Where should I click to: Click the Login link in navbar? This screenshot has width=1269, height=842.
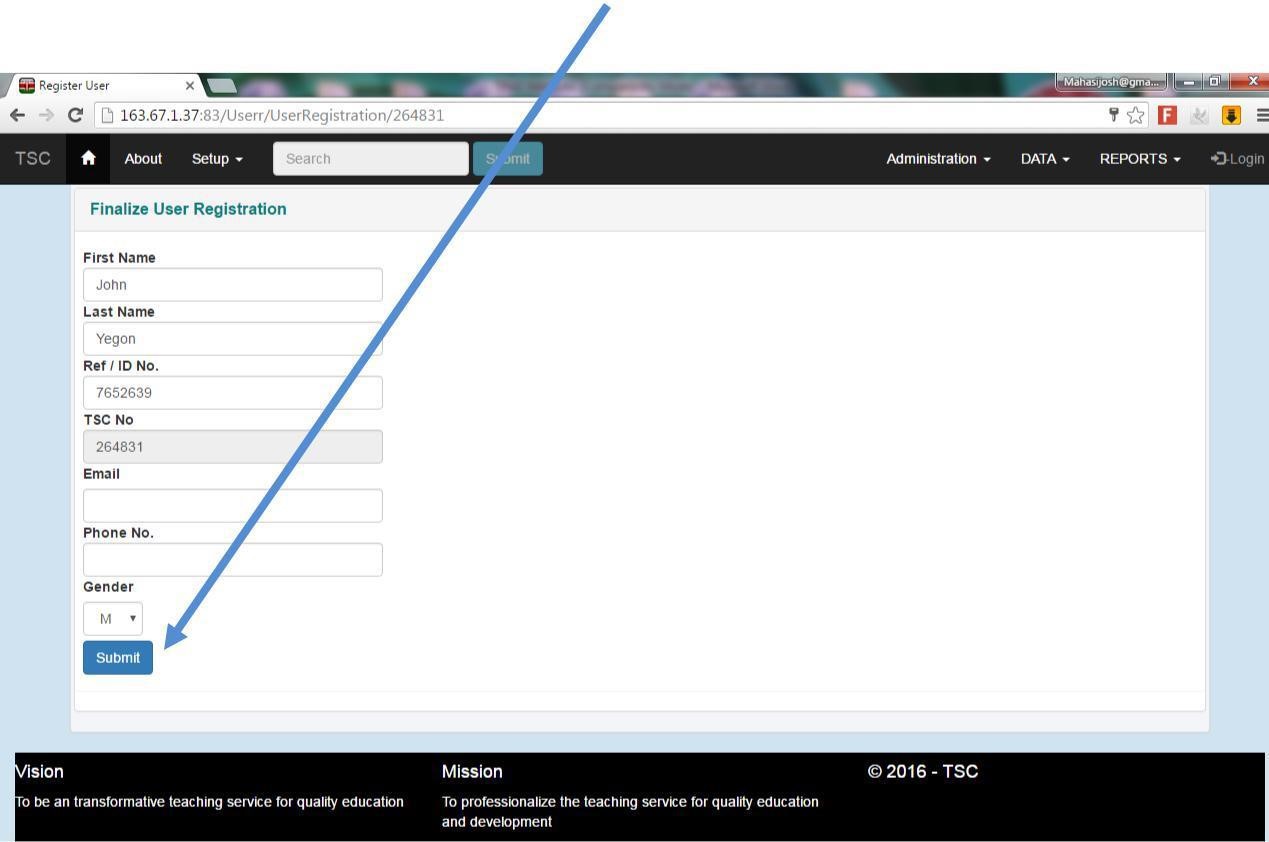(1237, 159)
